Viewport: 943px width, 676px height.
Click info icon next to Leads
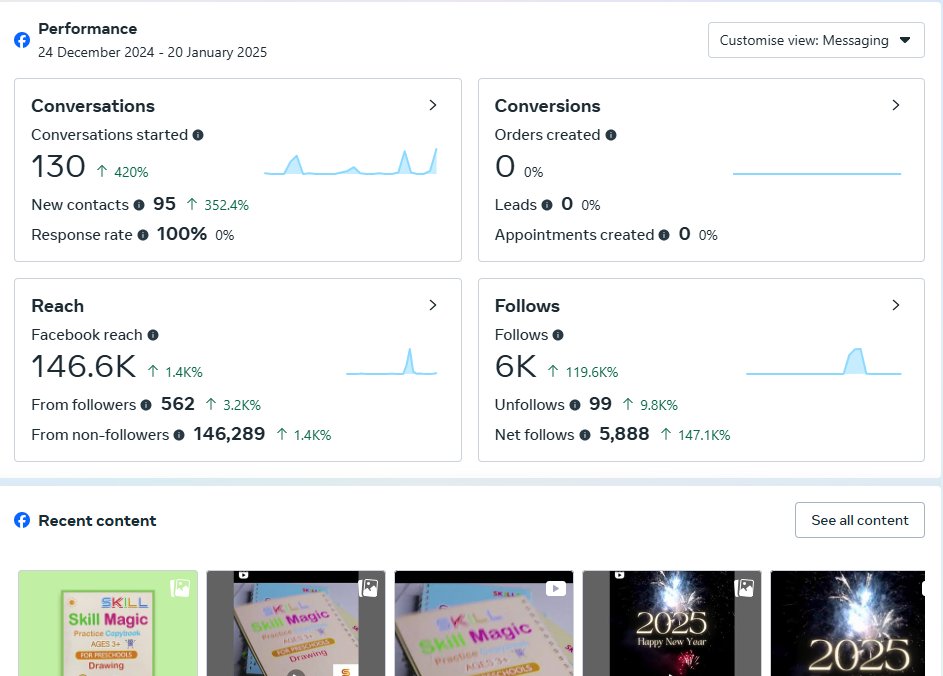pyautogui.click(x=547, y=205)
